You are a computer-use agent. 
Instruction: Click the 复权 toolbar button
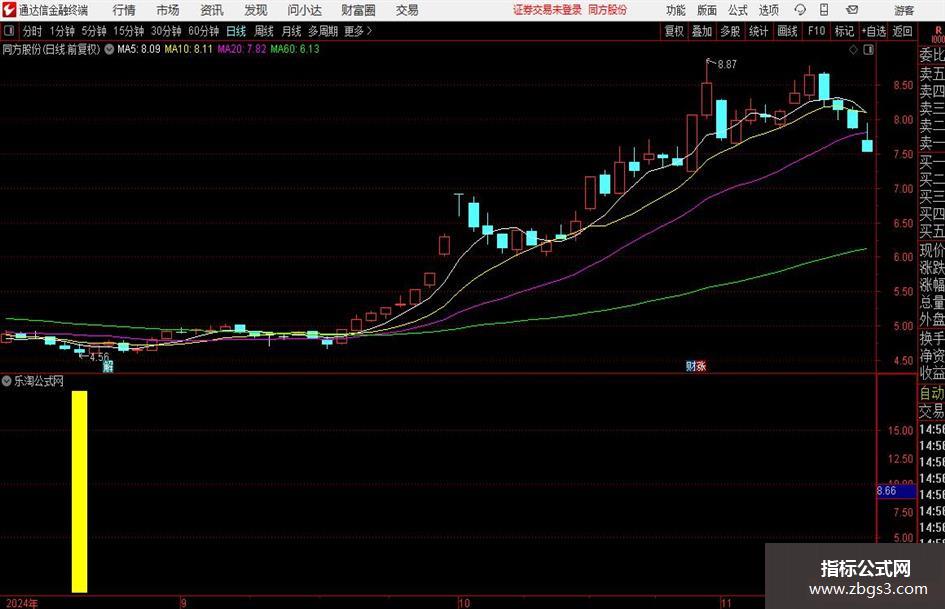674,31
